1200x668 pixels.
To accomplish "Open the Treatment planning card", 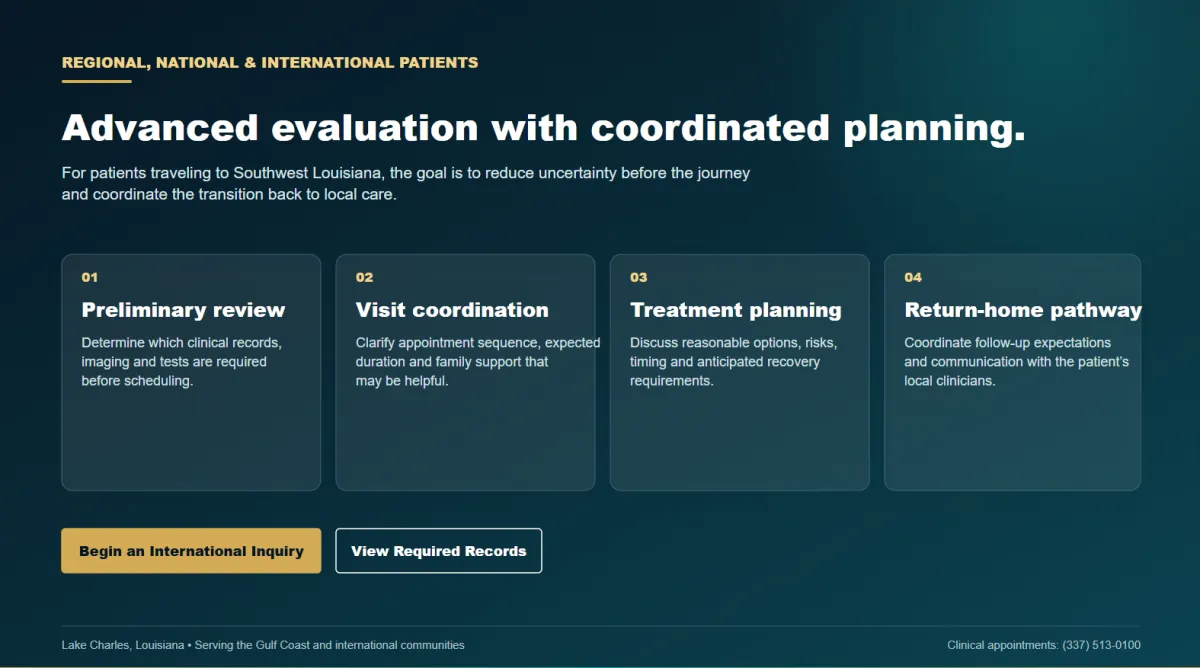I will point(740,372).
